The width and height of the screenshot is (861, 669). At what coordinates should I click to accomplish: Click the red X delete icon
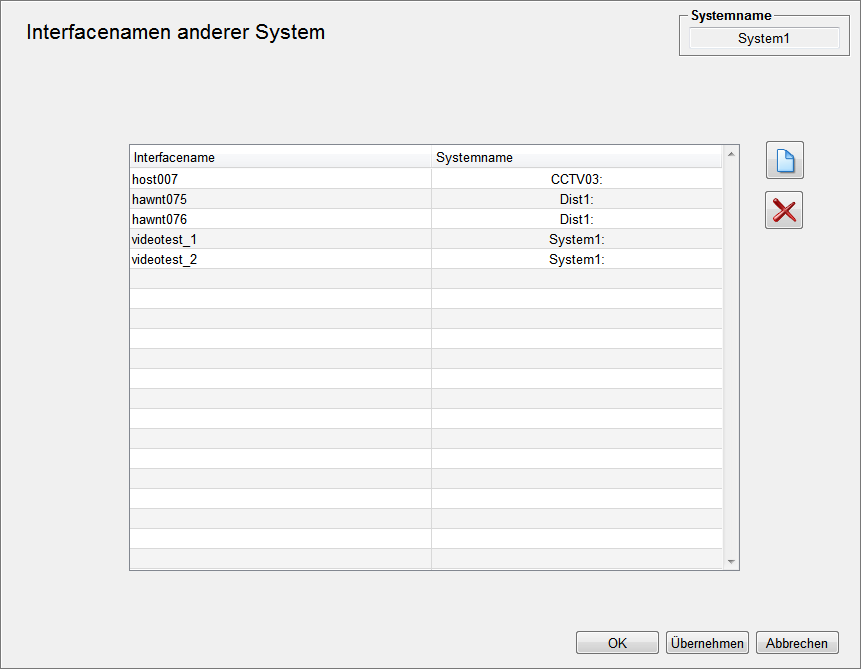(x=784, y=211)
